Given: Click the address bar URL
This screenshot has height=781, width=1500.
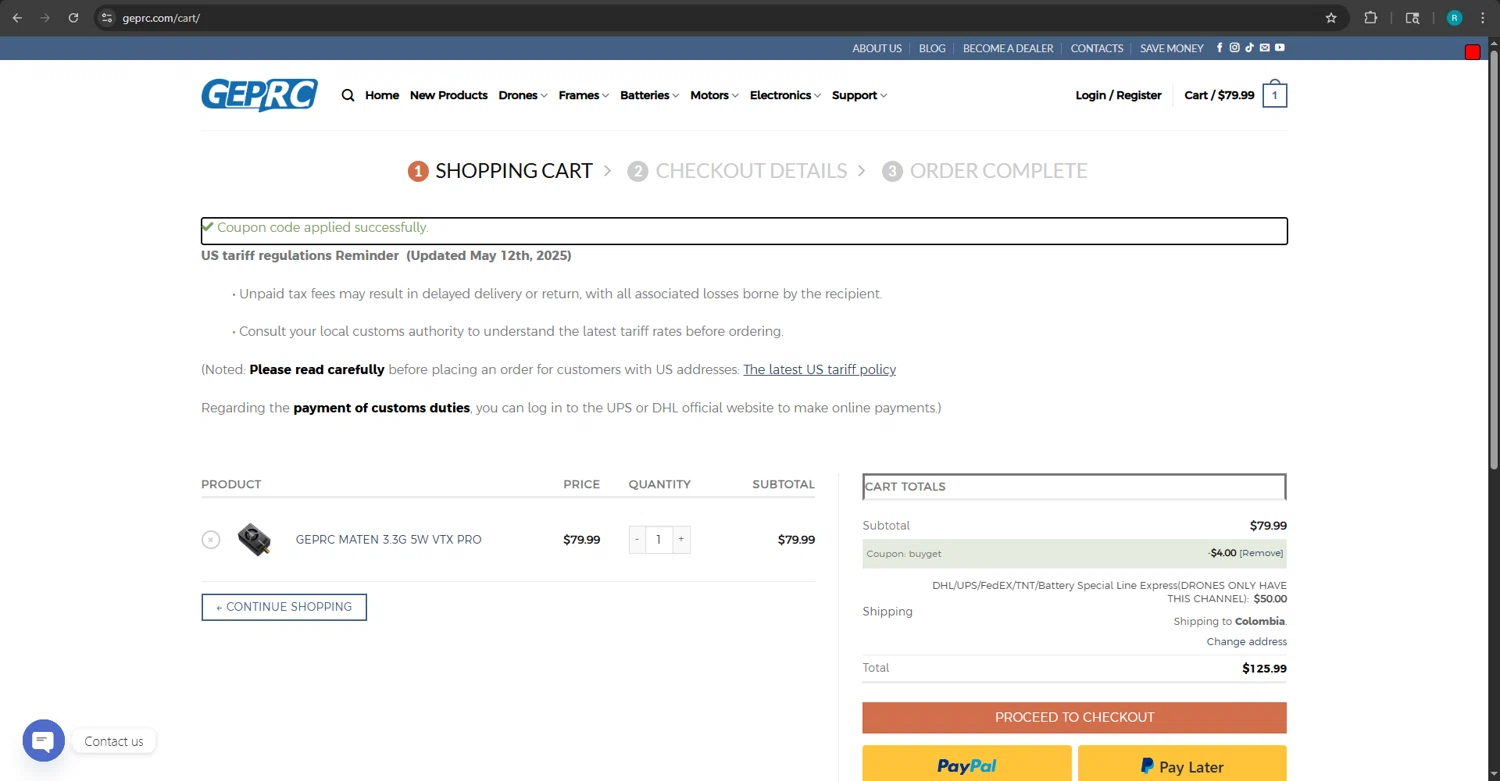Looking at the screenshot, I should pyautogui.click(x=161, y=18).
